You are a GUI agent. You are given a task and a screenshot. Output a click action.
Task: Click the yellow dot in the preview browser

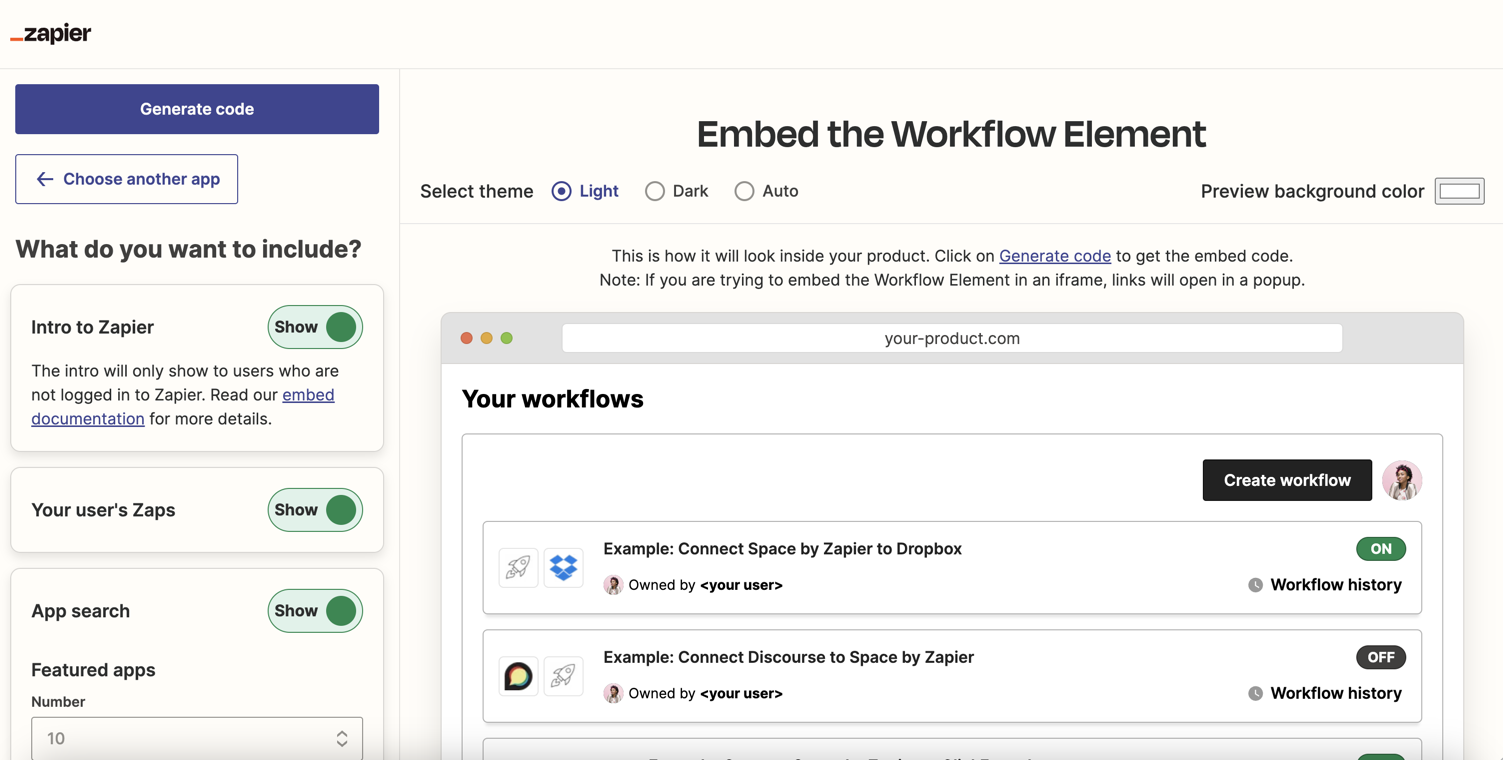(x=487, y=338)
